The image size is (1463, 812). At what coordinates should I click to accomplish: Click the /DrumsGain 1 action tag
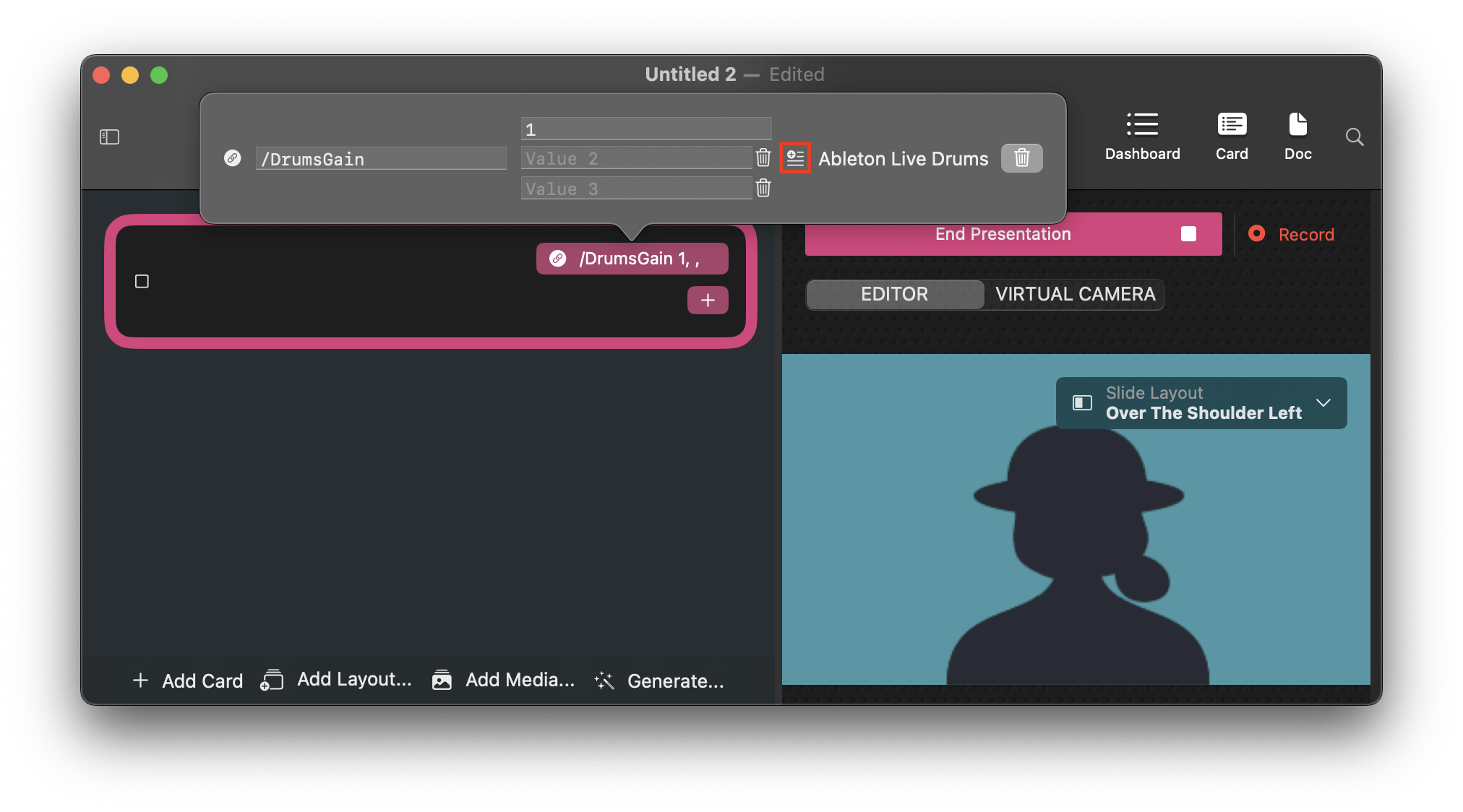click(632, 259)
